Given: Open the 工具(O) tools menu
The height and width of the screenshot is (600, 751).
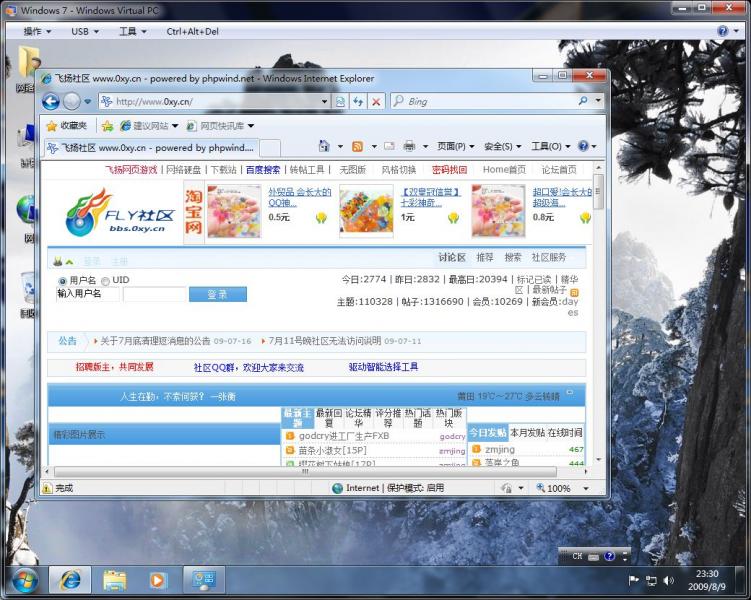Looking at the screenshot, I should click(x=550, y=147).
